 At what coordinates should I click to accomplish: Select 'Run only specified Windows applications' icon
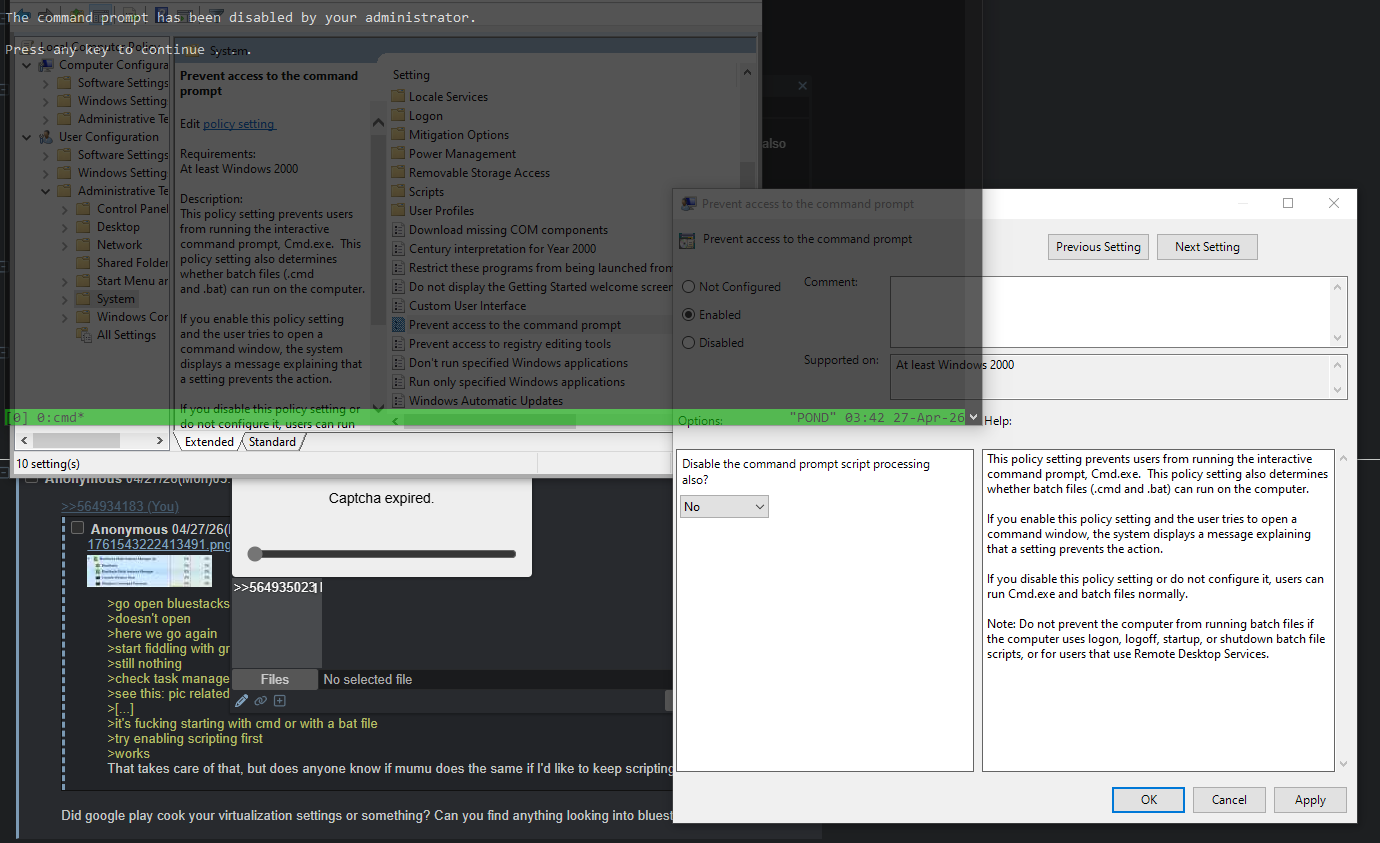click(398, 382)
